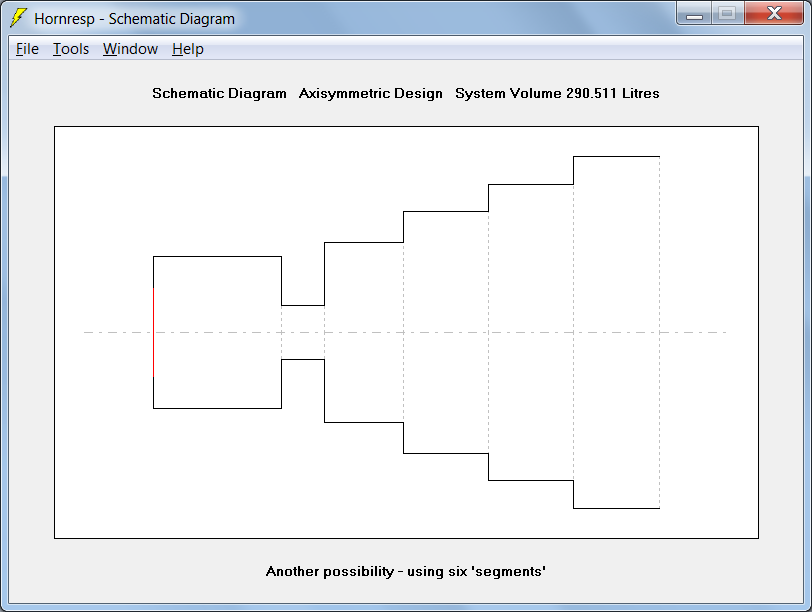Close the Schematic Diagram window
The image size is (812, 612).
tap(774, 13)
